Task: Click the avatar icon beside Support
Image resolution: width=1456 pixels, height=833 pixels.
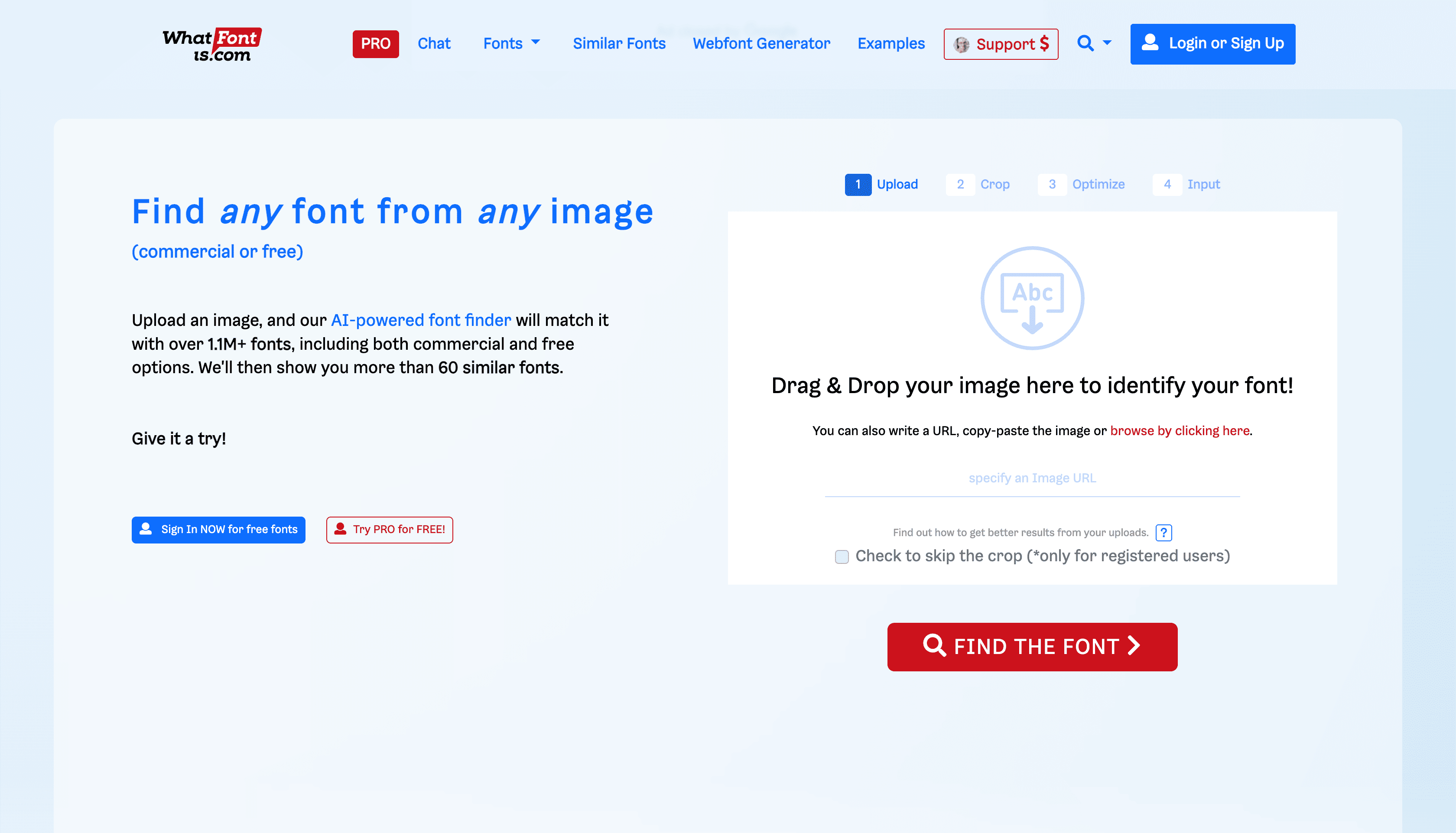Action: pyautogui.click(x=963, y=44)
